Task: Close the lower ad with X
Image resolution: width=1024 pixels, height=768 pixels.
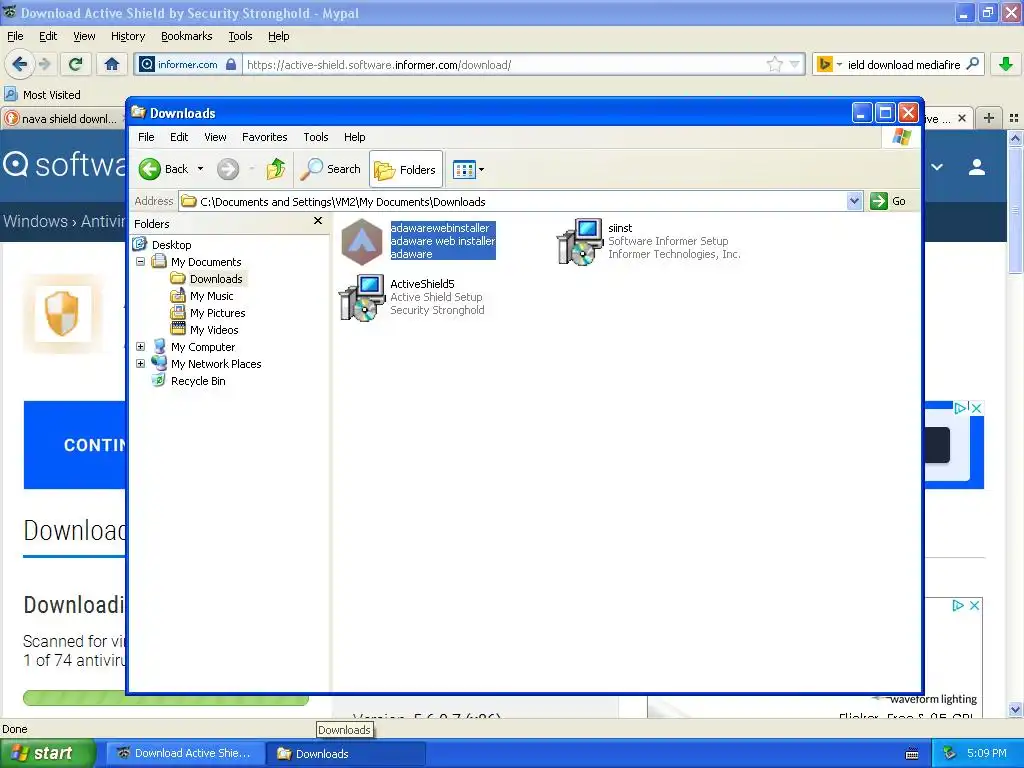Action: [x=974, y=605]
